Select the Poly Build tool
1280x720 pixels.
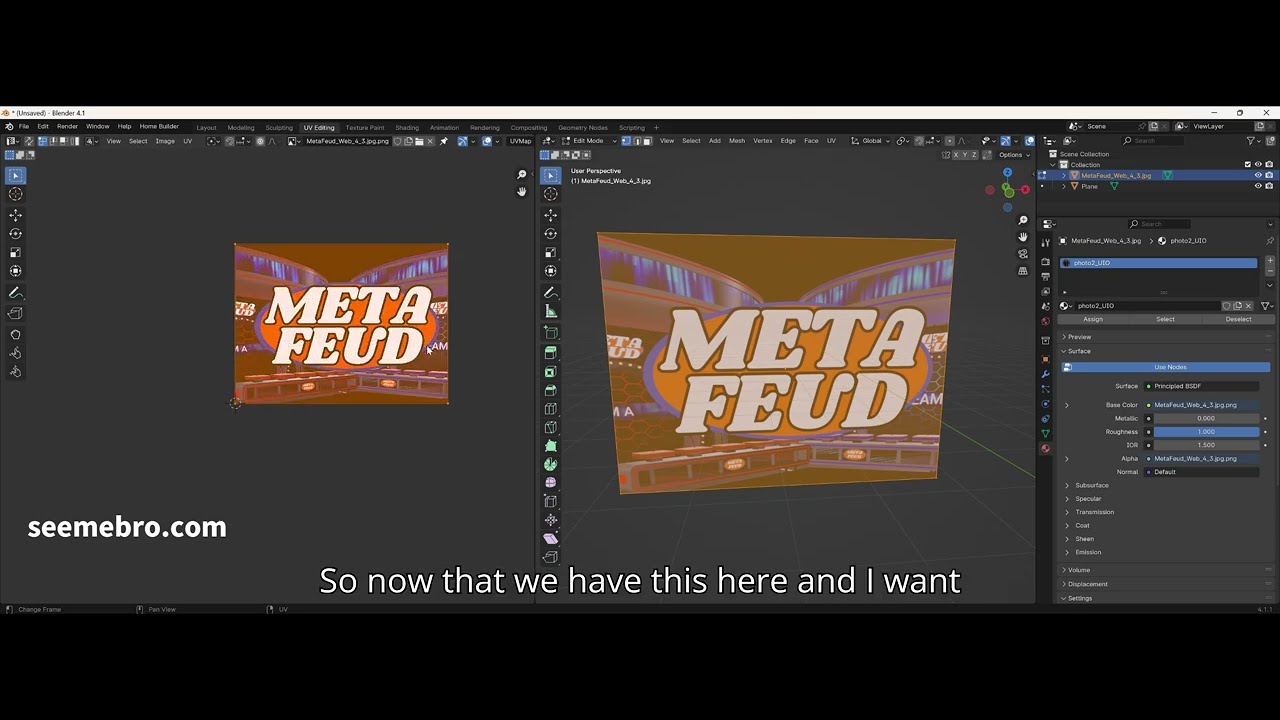point(550,445)
